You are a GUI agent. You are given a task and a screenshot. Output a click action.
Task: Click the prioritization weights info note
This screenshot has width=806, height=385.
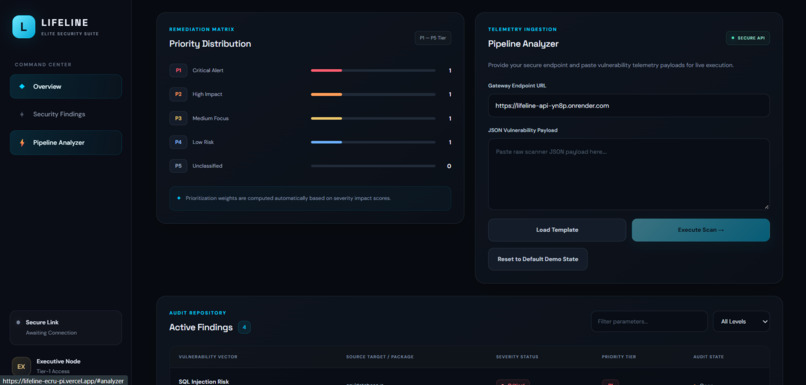pos(310,198)
